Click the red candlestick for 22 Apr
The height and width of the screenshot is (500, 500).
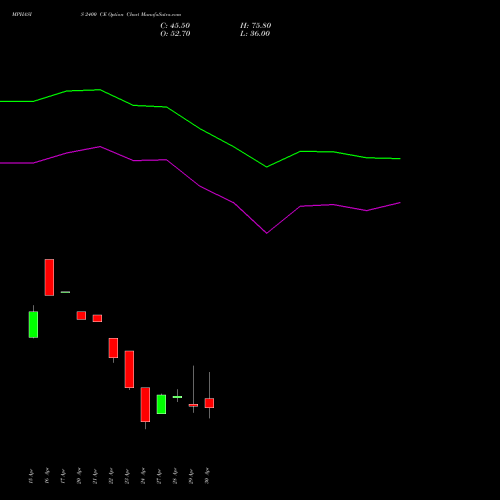point(113,348)
